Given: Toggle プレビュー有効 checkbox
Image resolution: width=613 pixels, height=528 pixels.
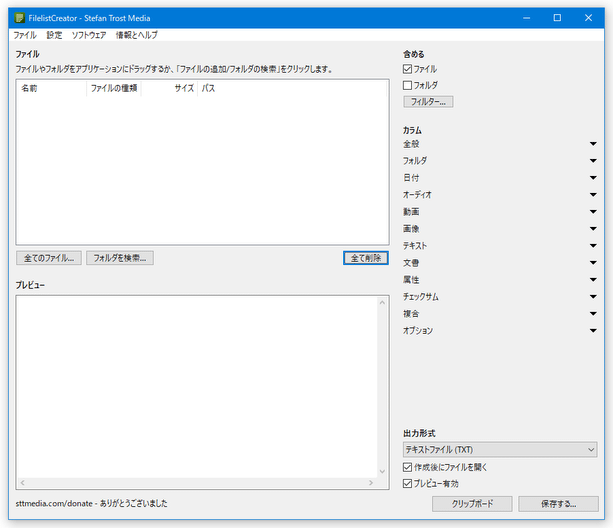Looking at the screenshot, I should tap(407, 483).
